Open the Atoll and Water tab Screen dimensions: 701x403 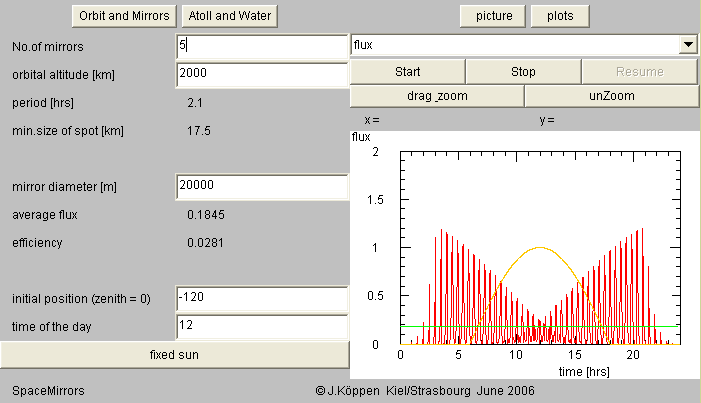pyautogui.click(x=231, y=16)
